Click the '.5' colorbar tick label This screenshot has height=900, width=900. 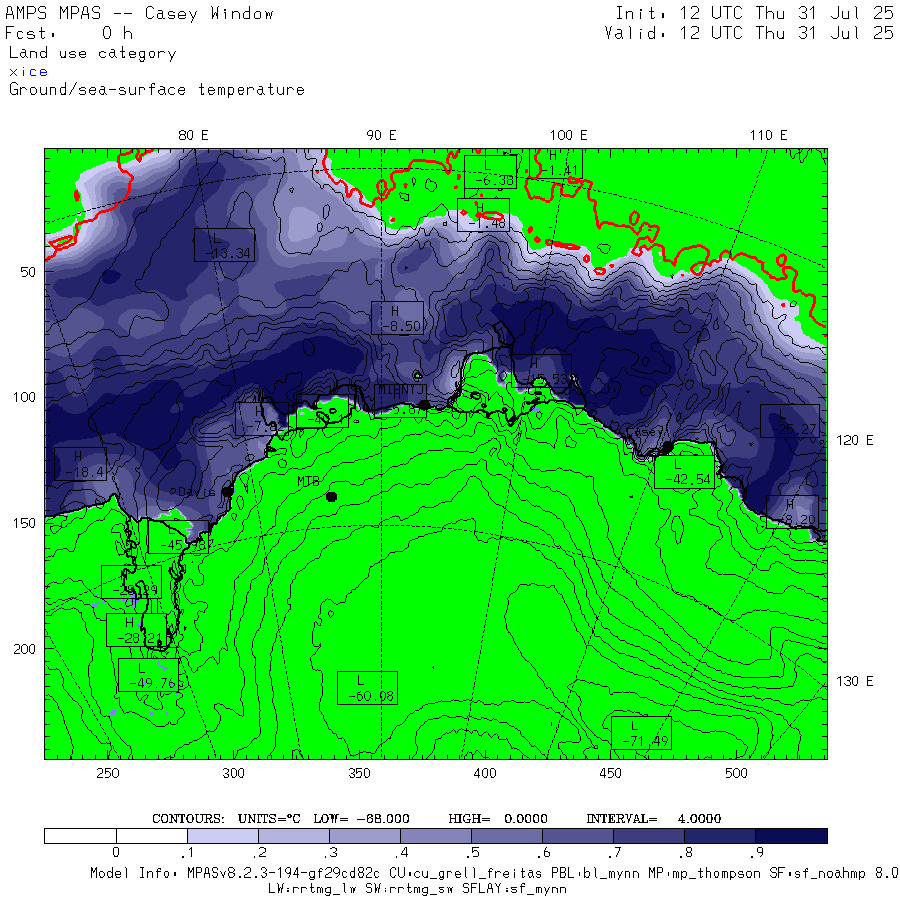(472, 852)
